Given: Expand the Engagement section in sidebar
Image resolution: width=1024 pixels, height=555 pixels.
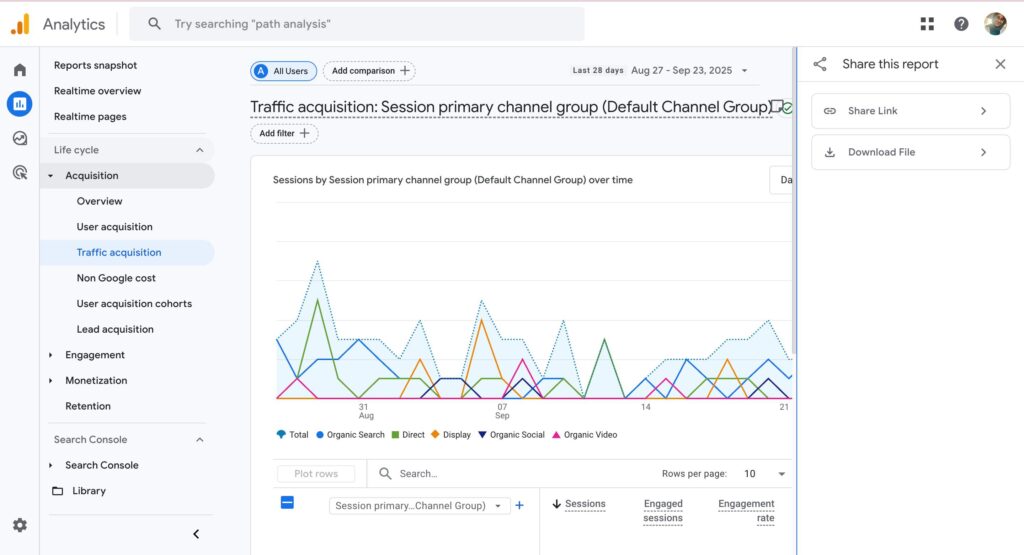Looking at the screenshot, I should tap(95, 355).
